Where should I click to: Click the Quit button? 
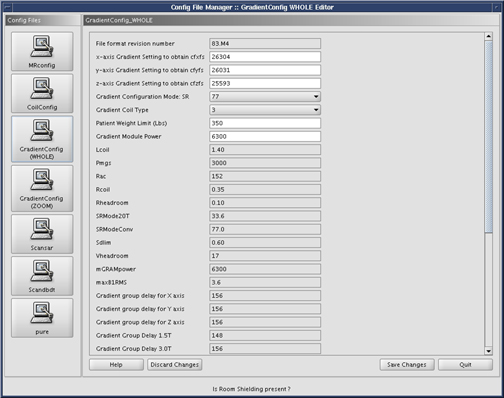tap(465, 365)
